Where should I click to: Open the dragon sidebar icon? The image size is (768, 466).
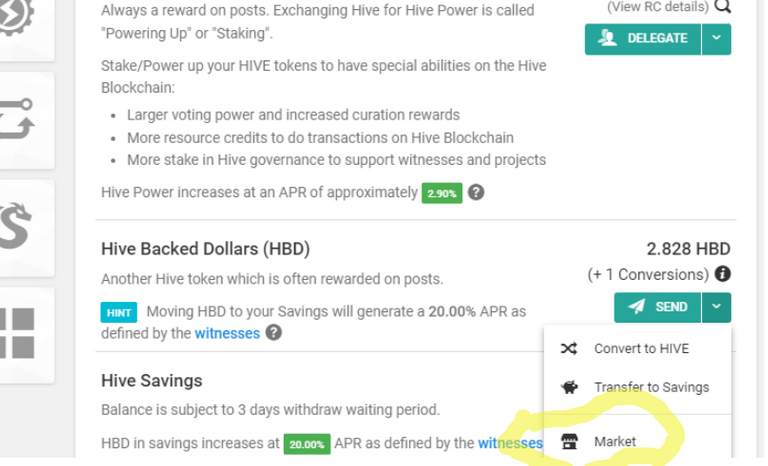(x=16, y=226)
